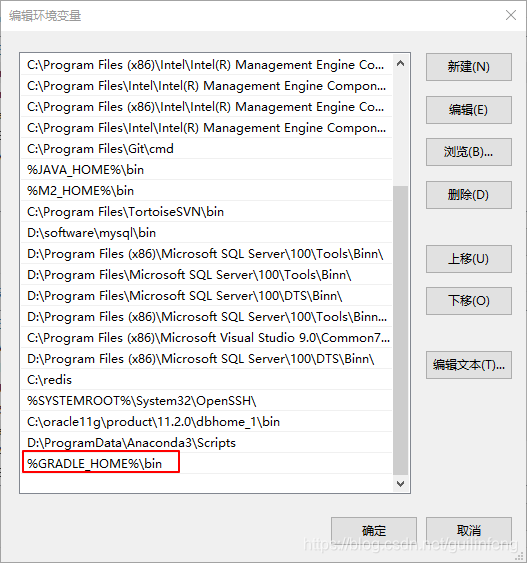Click the vertical scrollbar thumb
The width and height of the screenshot is (527, 563).
click(400, 330)
